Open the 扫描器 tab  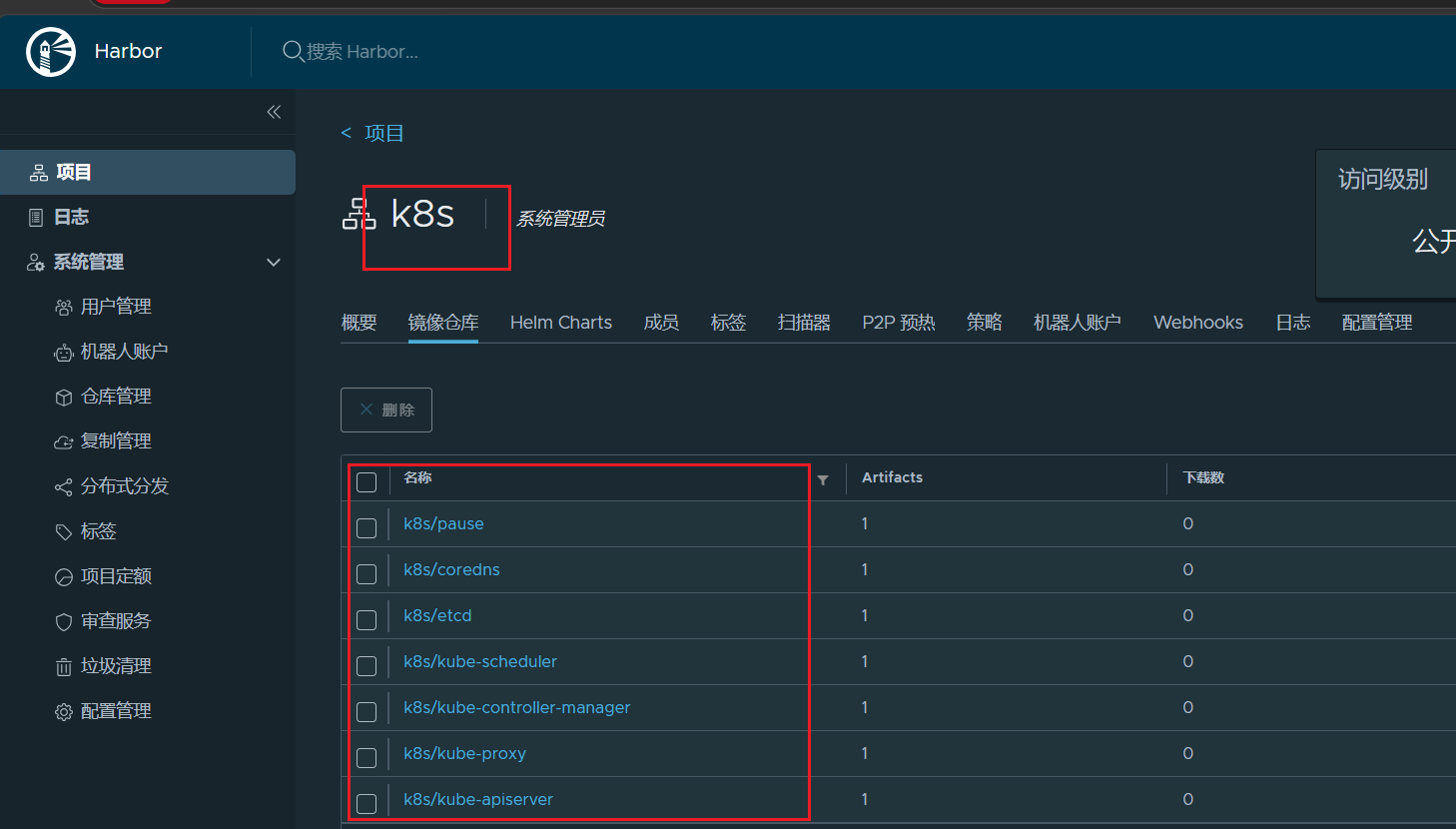tap(805, 323)
